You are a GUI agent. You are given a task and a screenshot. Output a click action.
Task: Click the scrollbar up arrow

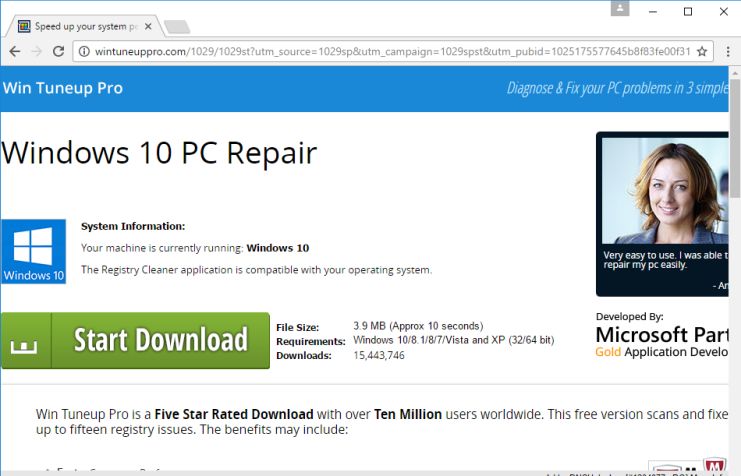tap(735, 72)
